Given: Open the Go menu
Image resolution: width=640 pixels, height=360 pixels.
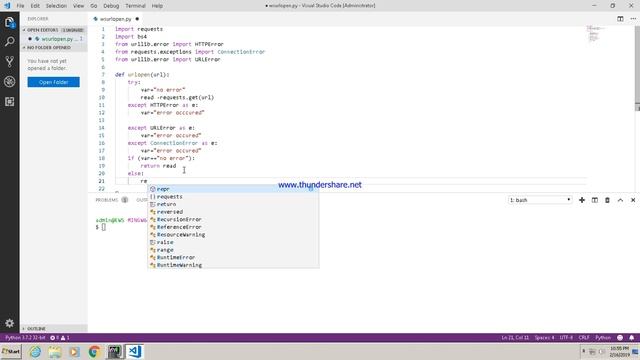Looking at the screenshot, I should (x=93, y=6).
